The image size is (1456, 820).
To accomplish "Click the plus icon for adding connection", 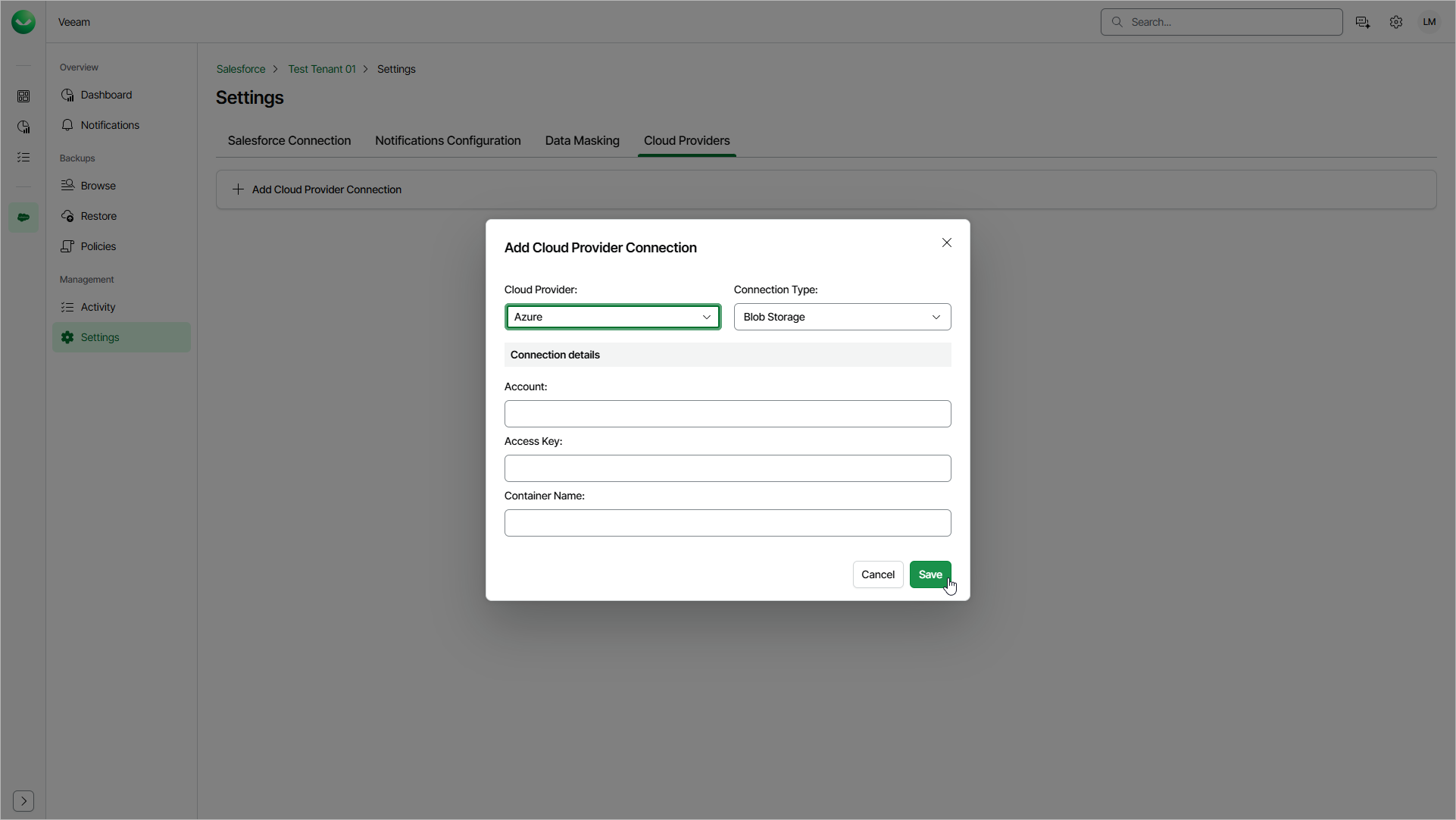I will point(238,189).
